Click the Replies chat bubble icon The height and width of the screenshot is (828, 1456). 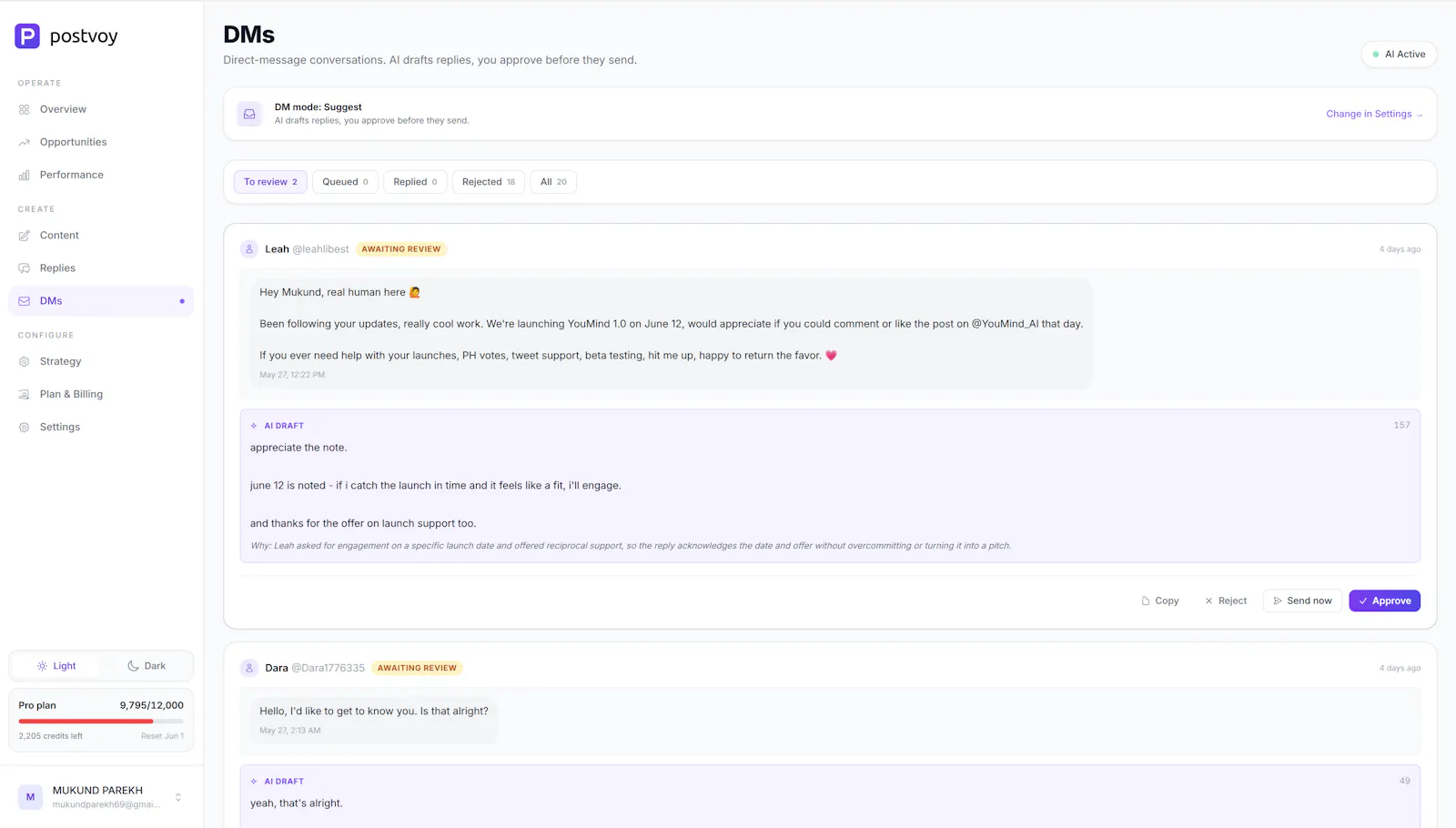point(25,268)
